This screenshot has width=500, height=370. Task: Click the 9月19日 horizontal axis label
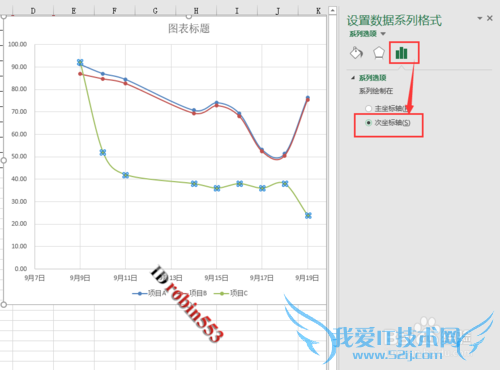click(x=307, y=278)
